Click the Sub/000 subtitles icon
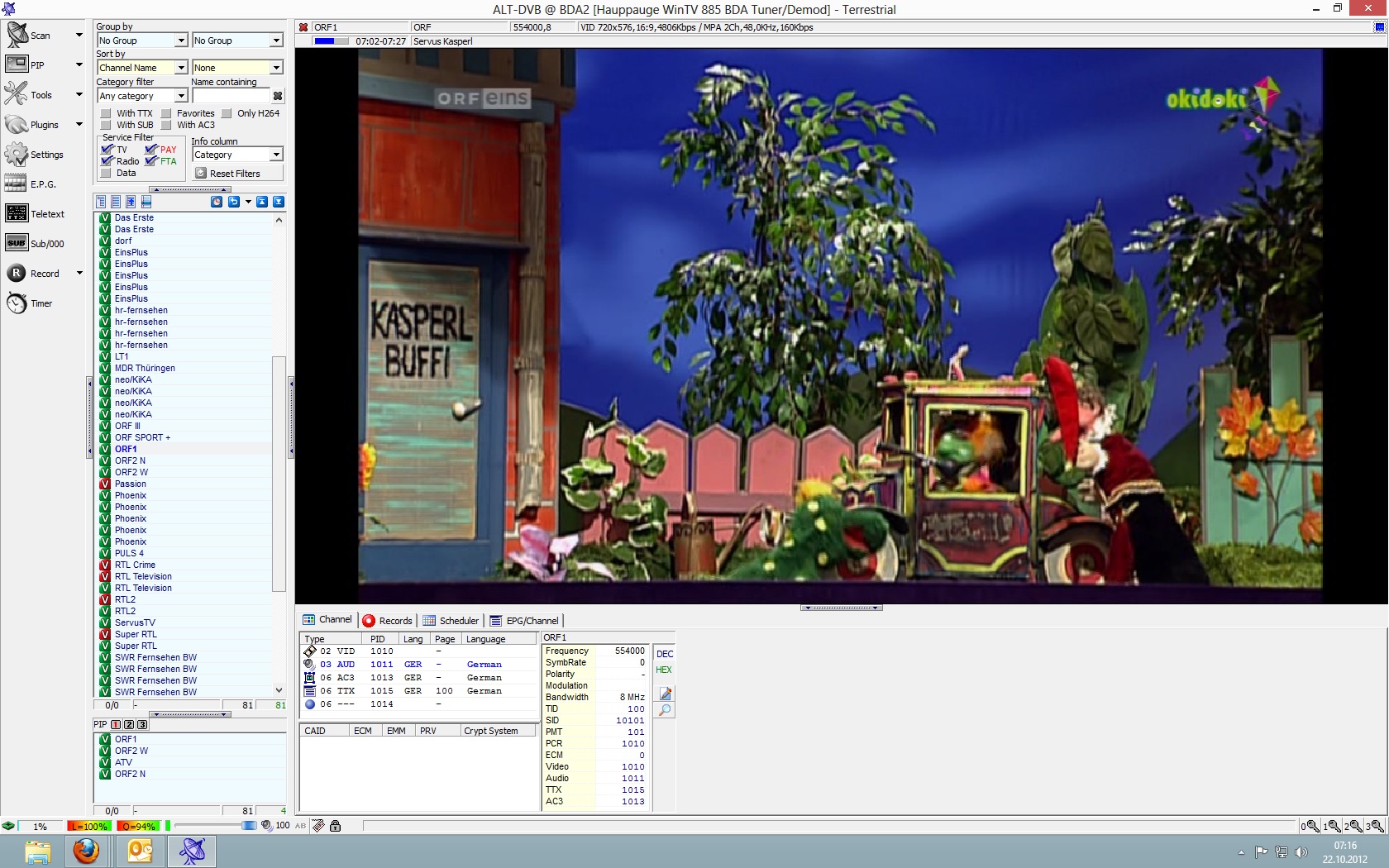This screenshot has height=868, width=1389. [x=17, y=244]
